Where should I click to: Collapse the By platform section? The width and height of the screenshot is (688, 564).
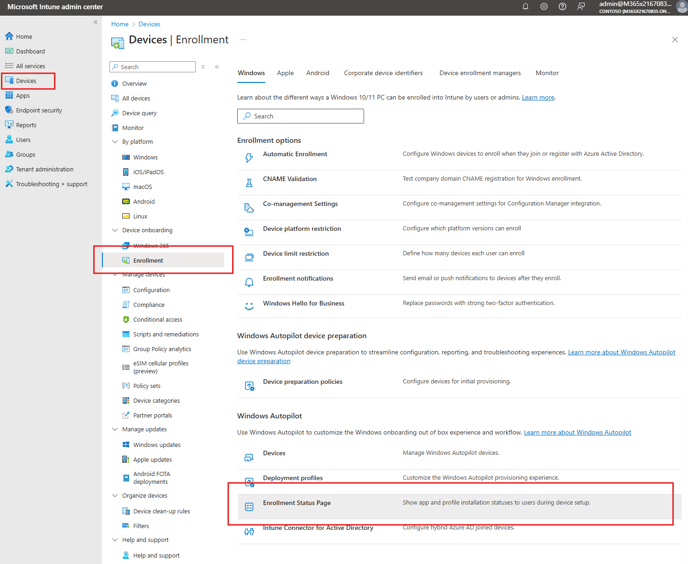pyautogui.click(x=115, y=141)
